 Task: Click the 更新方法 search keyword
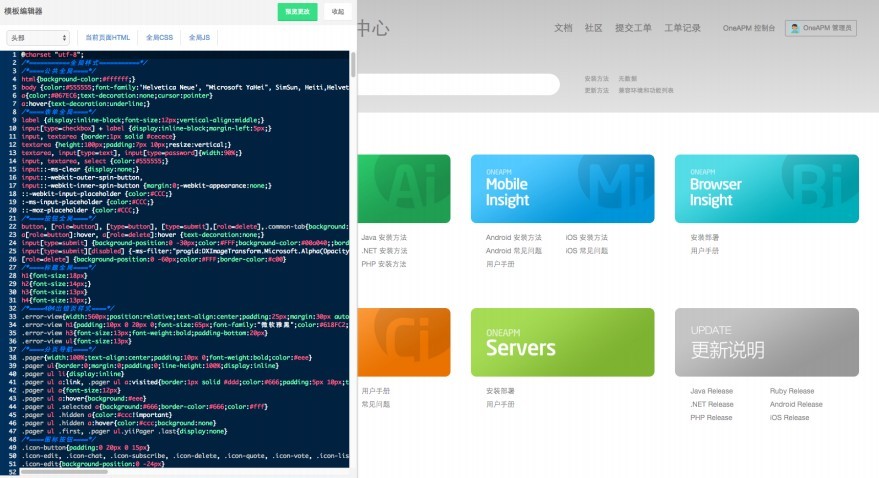click(x=596, y=90)
